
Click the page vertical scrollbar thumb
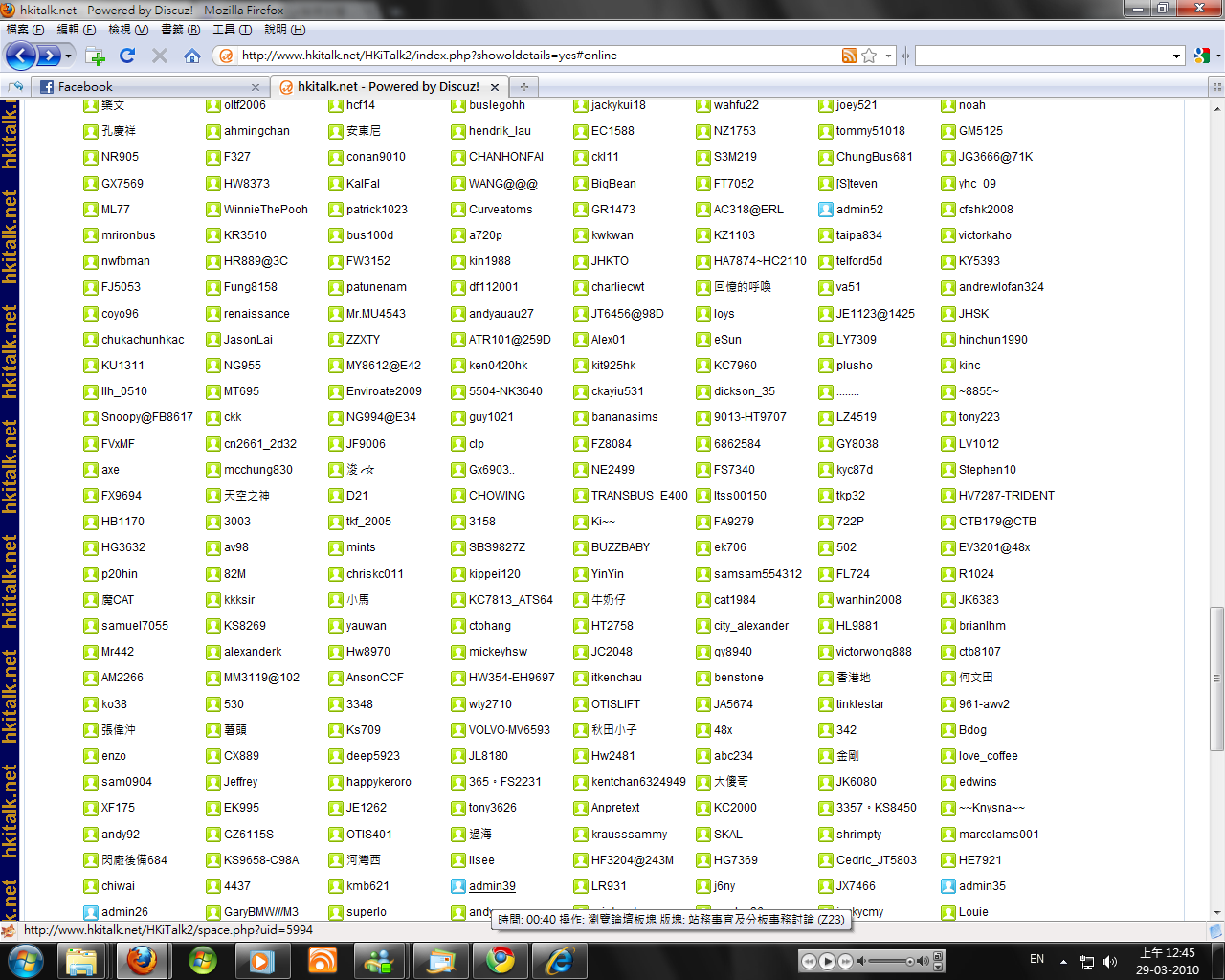click(1216, 679)
